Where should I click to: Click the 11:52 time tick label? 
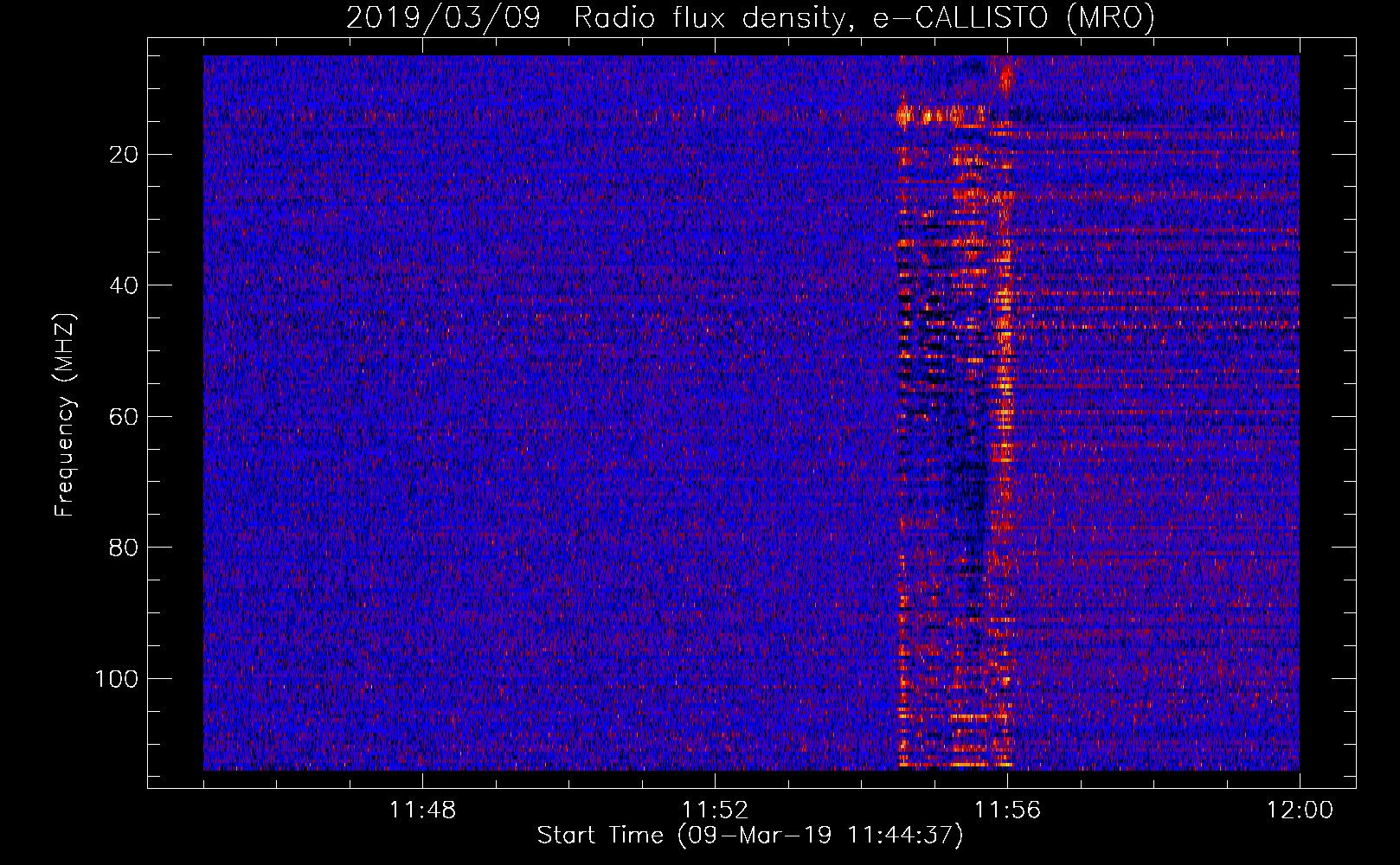click(x=715, y=811)
